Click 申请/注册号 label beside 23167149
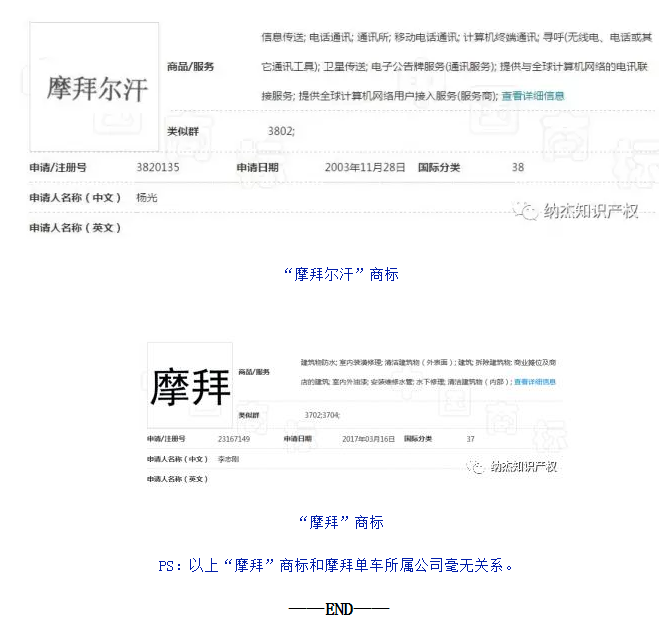667x636 pixels. click(x=166, y=439)
